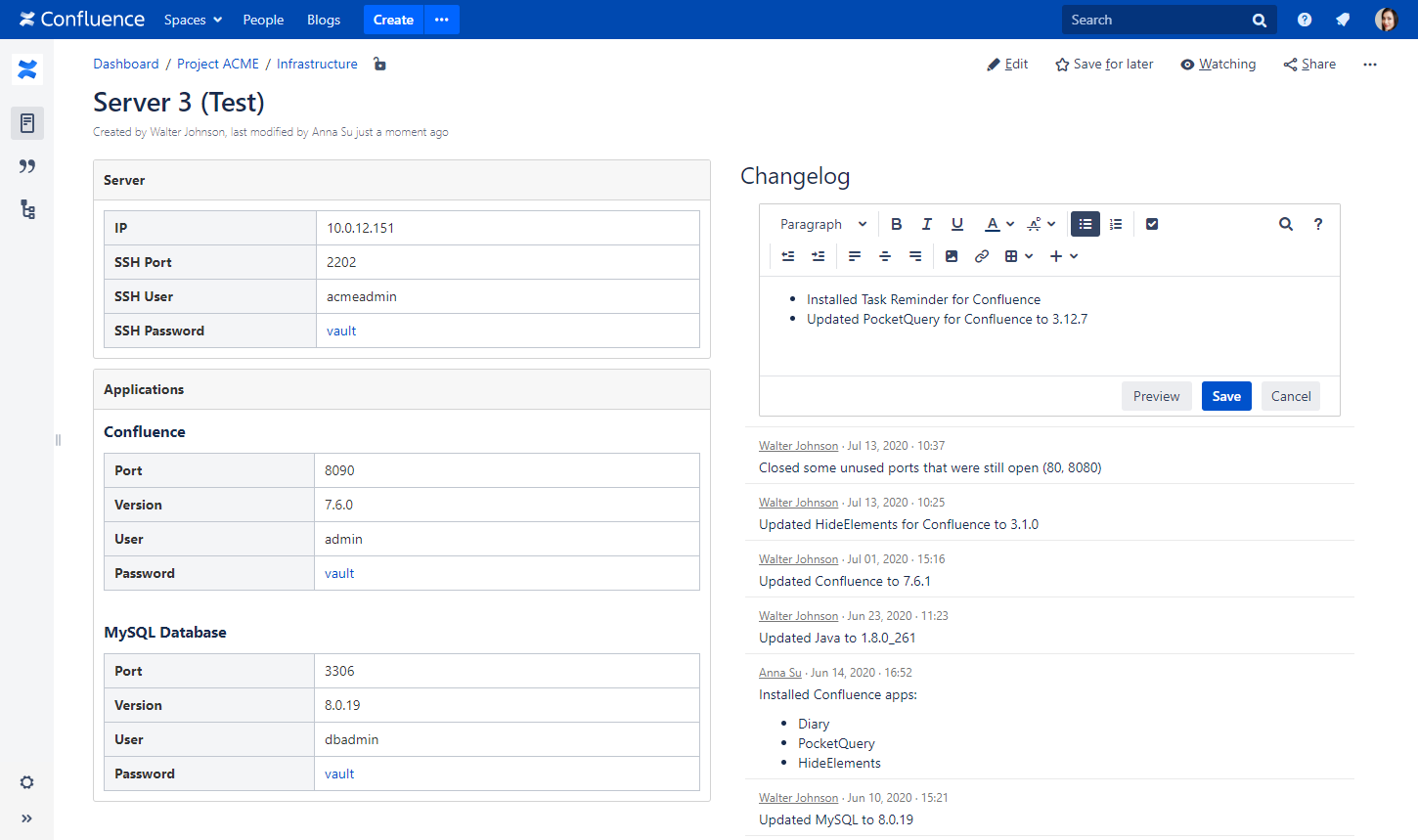Share this page
The height and width of the screenshot is (840, 1418).
click(1309, 64)
